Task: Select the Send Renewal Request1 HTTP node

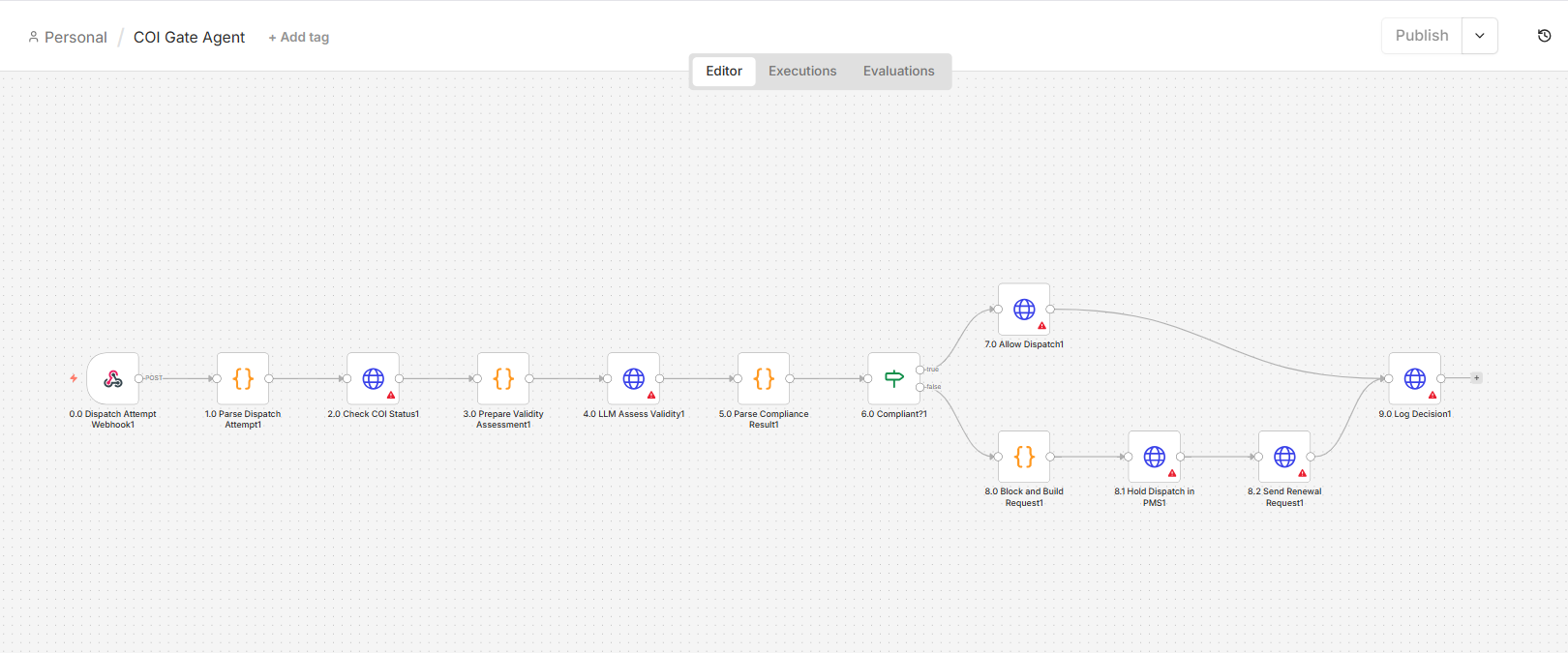Action: [1284, 457]
